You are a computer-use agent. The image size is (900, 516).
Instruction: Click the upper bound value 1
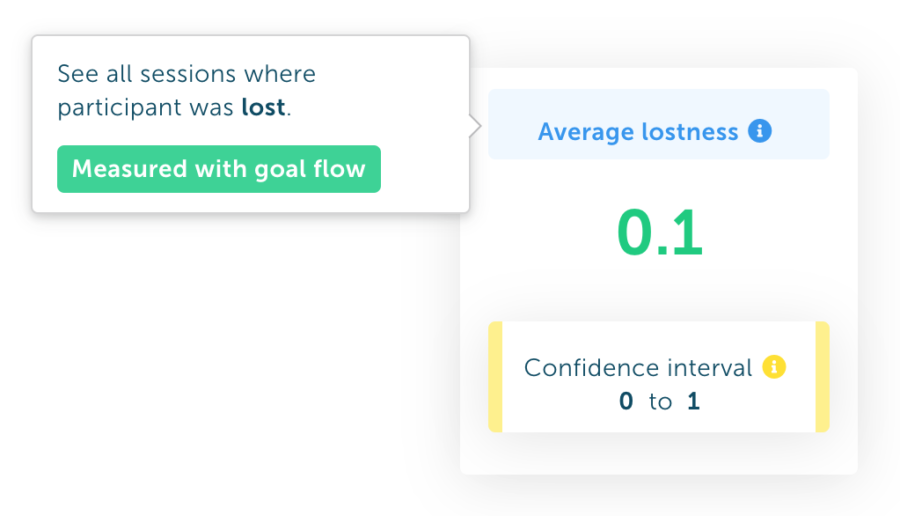693,401
